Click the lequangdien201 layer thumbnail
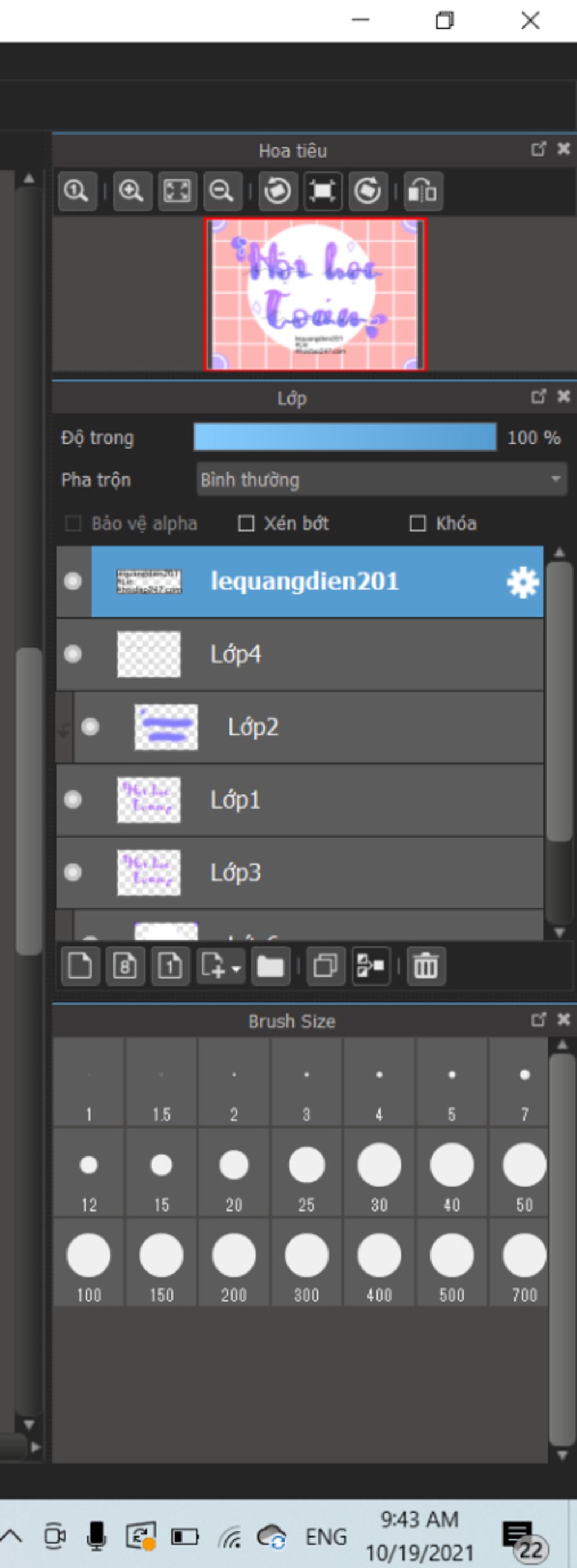The height and width of the screenshot is (1568, 577). 149,581
